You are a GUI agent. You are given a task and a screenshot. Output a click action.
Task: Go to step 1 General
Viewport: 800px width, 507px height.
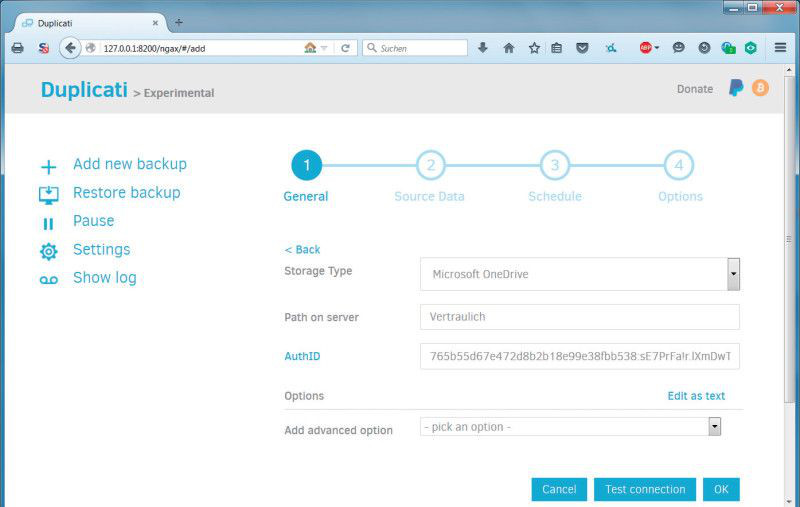[x=306, y=165]
